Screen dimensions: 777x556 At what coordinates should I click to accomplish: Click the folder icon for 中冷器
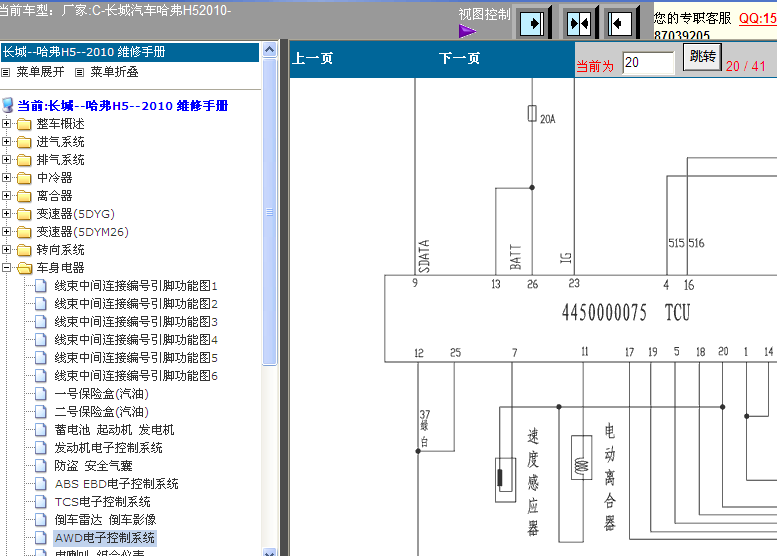point(24,178)
